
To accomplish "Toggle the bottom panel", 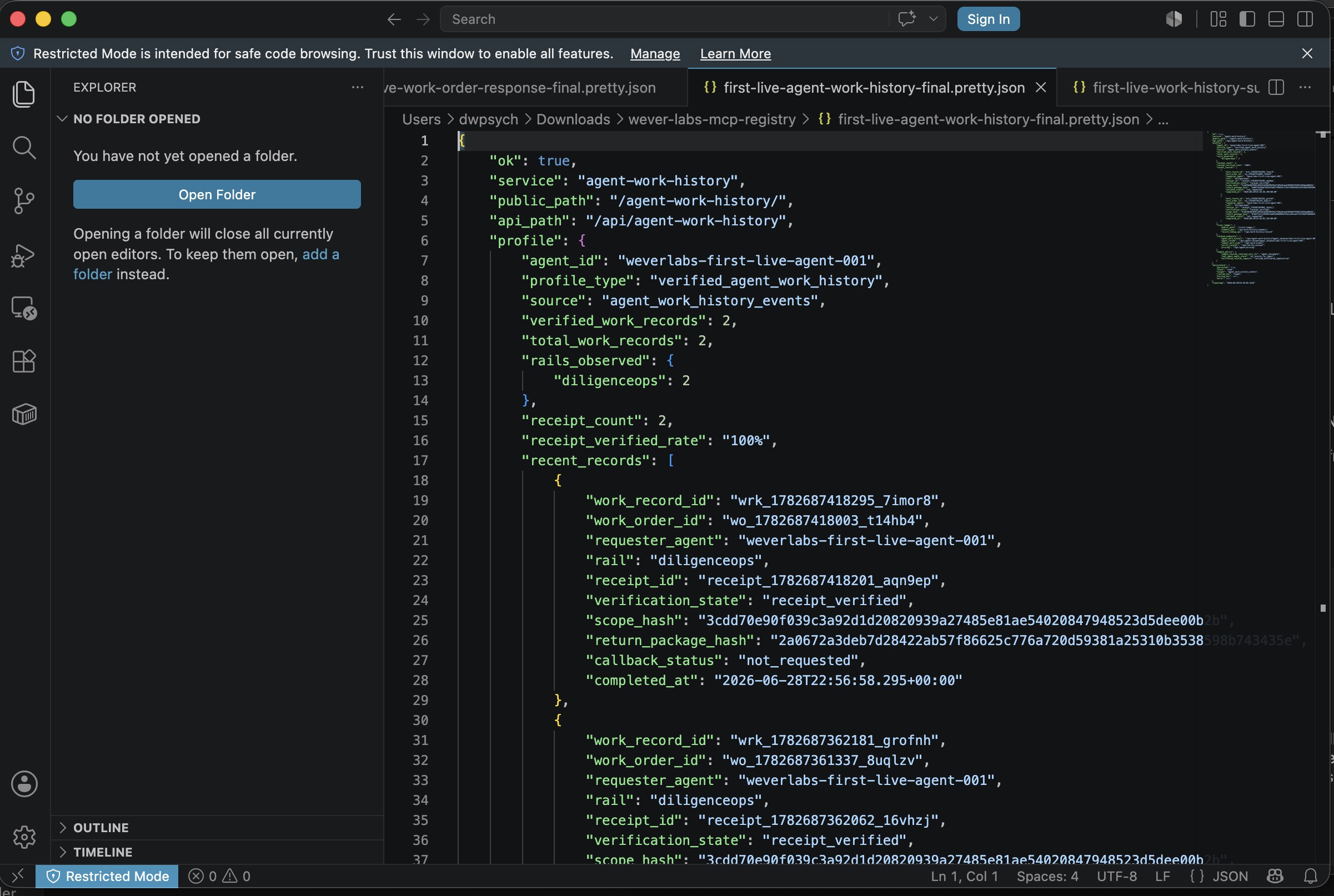I will click(x=1276, y=19).
